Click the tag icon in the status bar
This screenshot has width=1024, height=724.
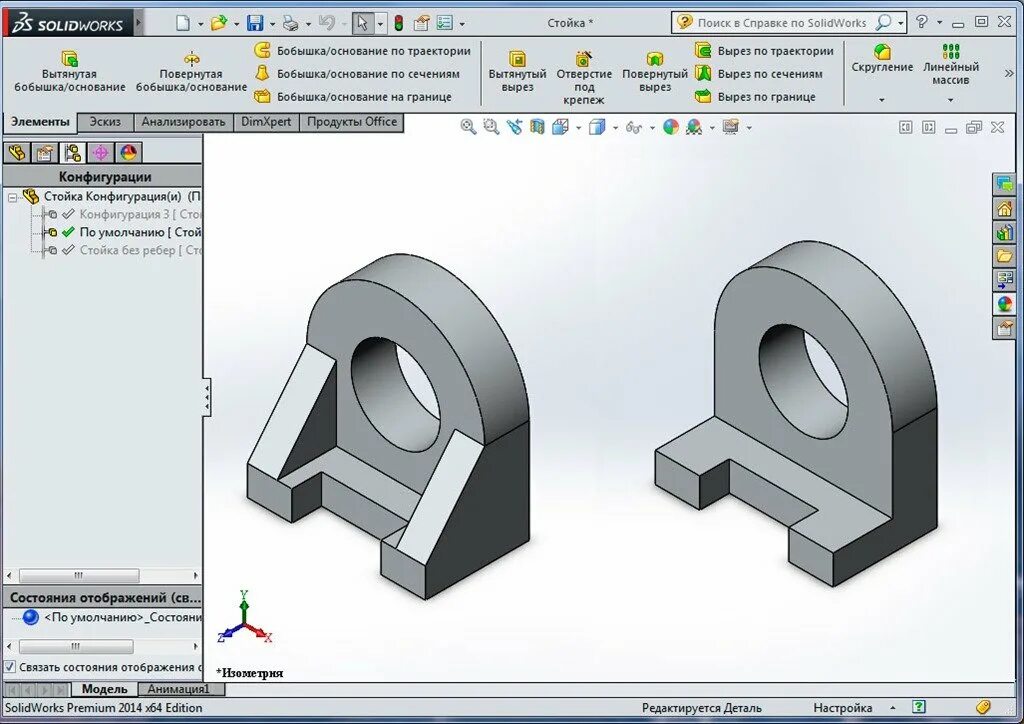pos(983,707)
